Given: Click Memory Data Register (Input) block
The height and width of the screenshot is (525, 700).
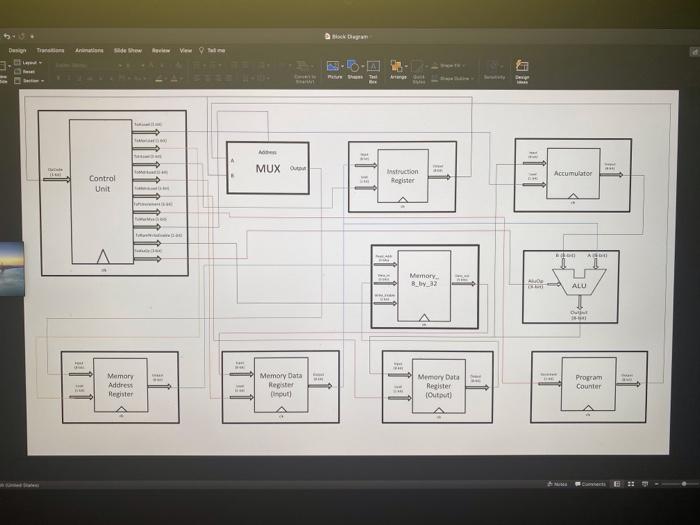Looking at the screenshot, I should [281, 385].
